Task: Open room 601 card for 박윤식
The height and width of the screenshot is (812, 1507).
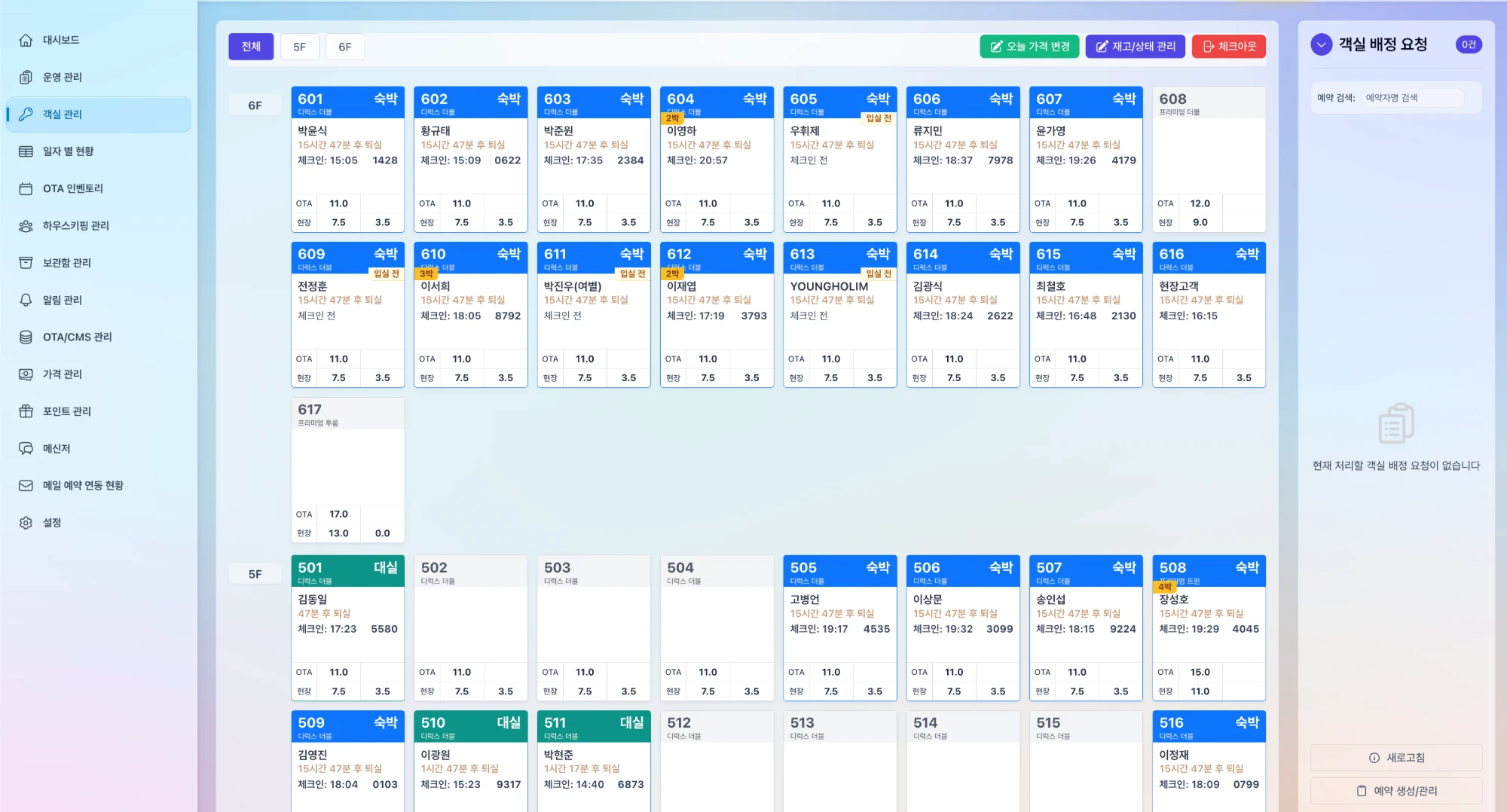Action: pyautogui.click(x=347, y=159)
